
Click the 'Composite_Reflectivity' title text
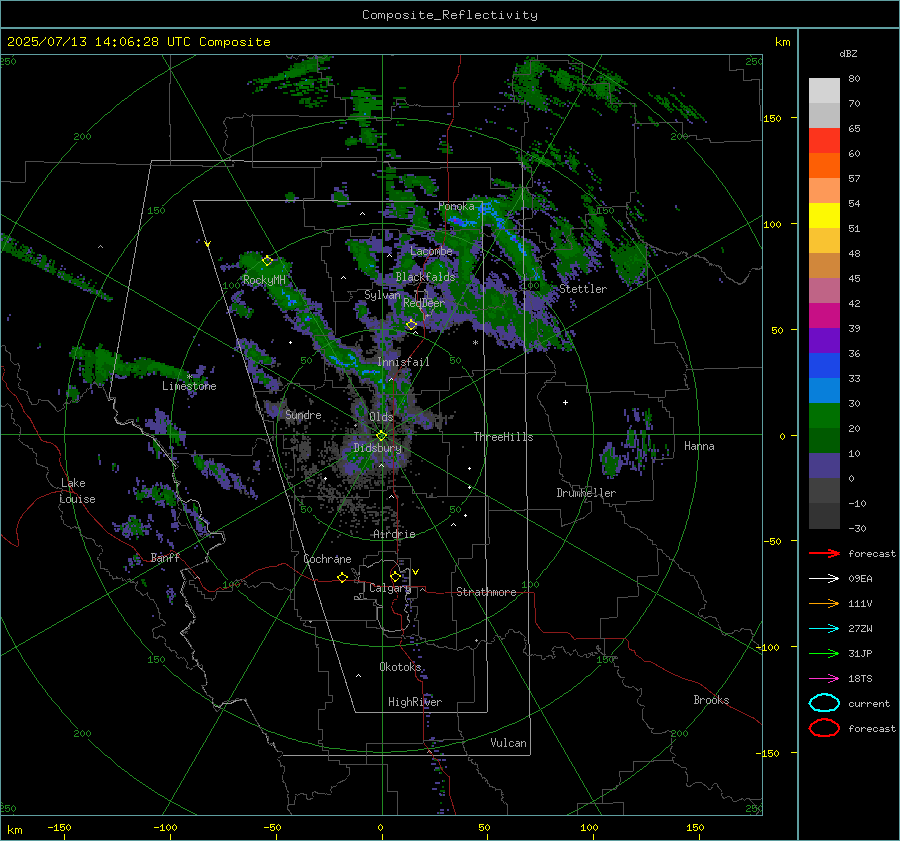click(x=449, y=15)
